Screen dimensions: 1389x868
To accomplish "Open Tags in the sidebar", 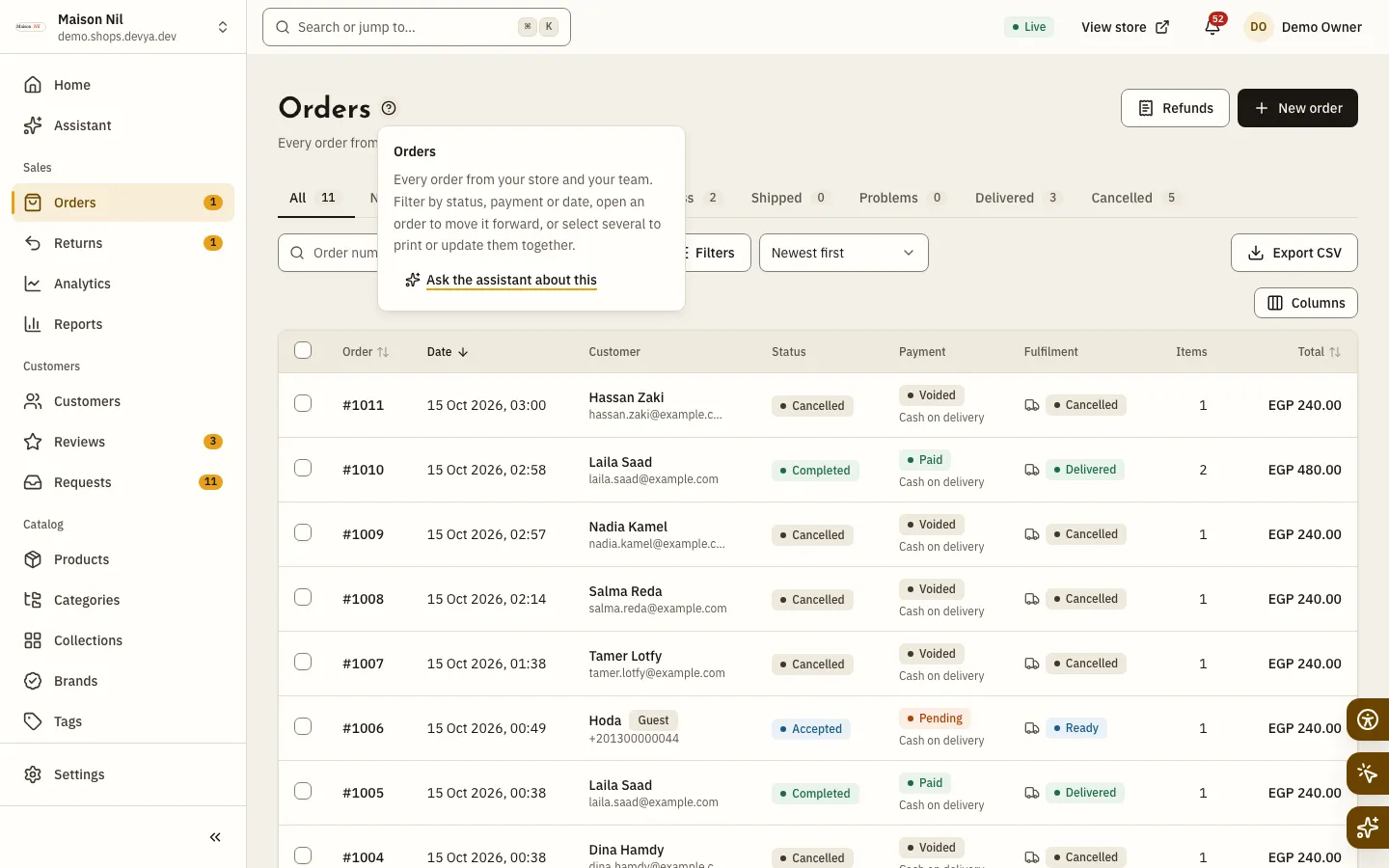I will [123, 721].
